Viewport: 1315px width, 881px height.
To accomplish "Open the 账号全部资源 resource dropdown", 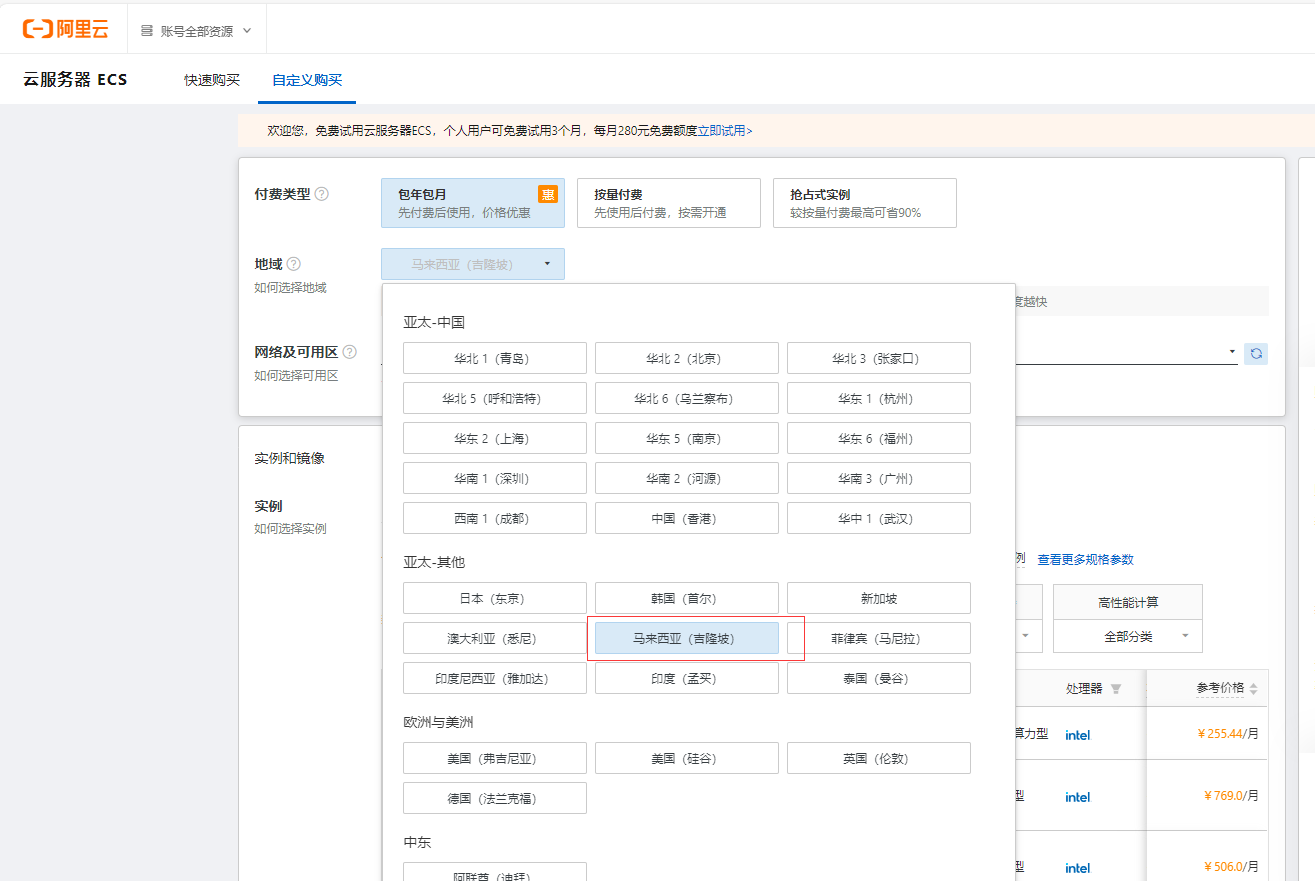I will 196,31.
